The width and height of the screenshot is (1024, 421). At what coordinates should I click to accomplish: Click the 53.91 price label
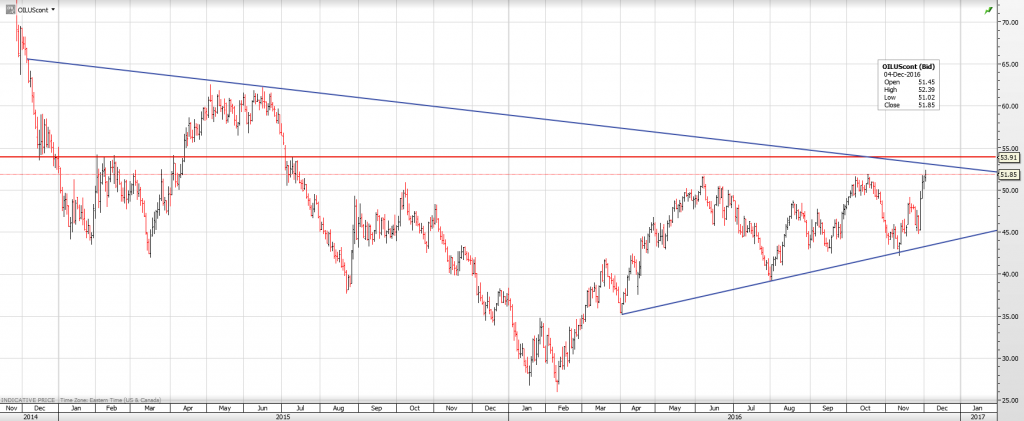(x=1009, y=157)
